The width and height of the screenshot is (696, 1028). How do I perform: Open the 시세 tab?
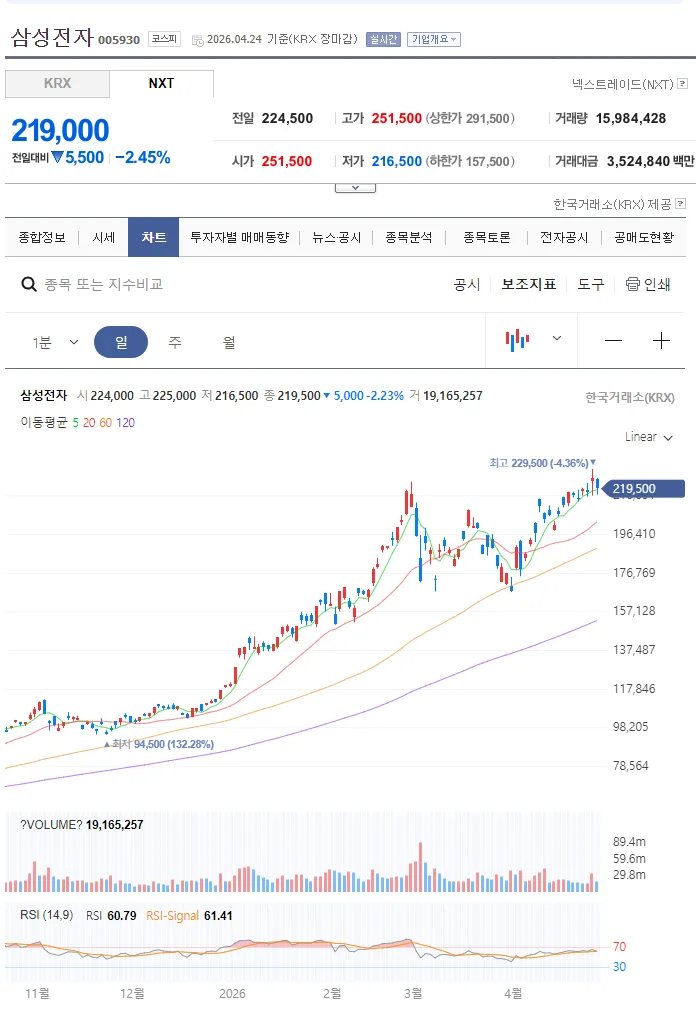[x=104, y=237]
